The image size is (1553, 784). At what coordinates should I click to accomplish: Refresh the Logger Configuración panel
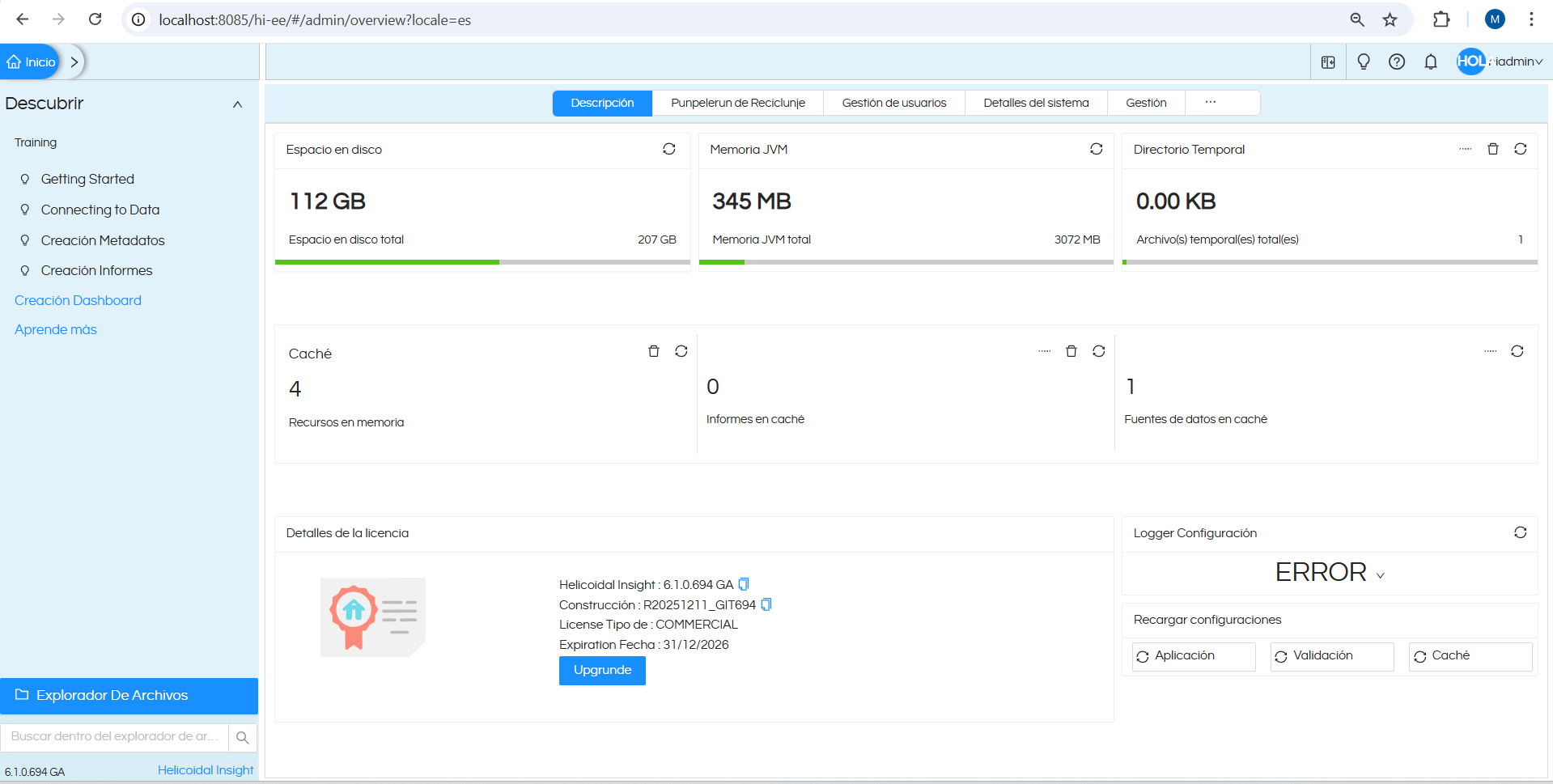(1520, 532)
